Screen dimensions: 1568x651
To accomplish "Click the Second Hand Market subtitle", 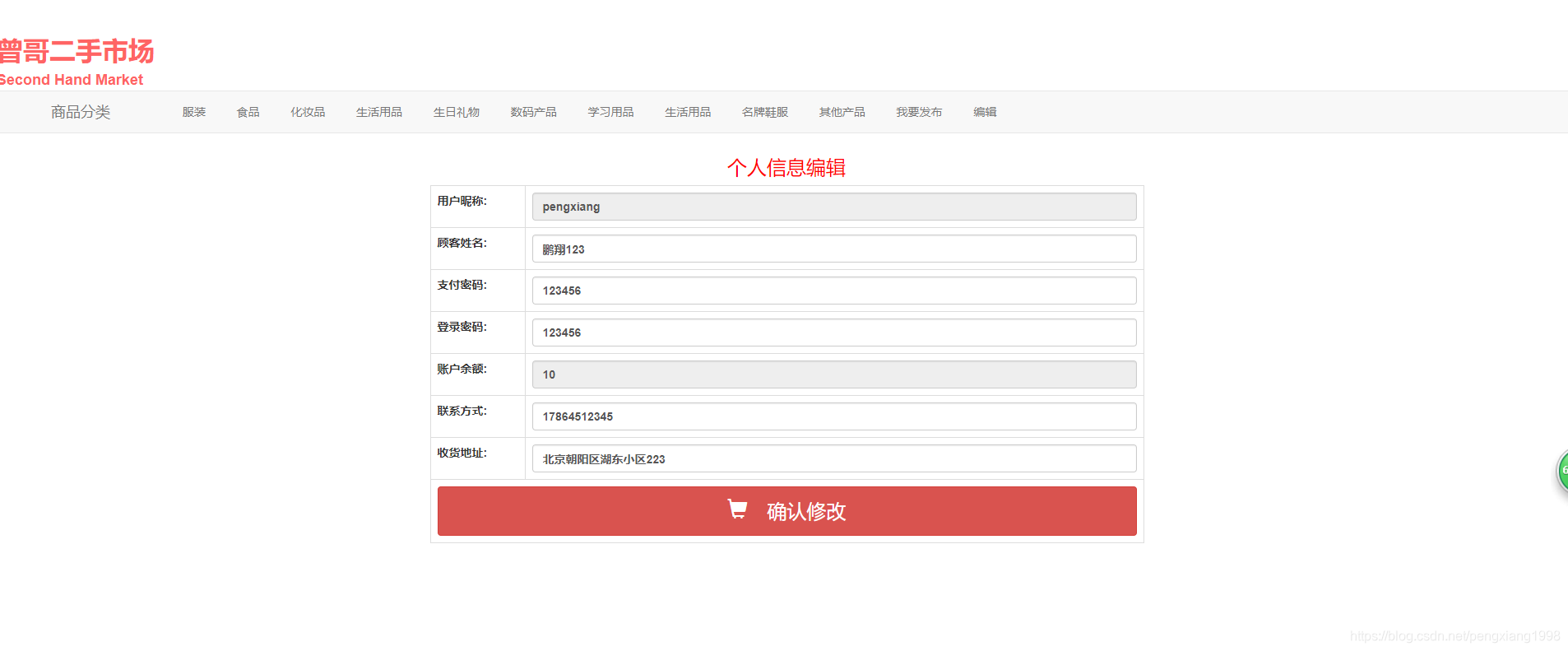I will [x=72, y=80].
